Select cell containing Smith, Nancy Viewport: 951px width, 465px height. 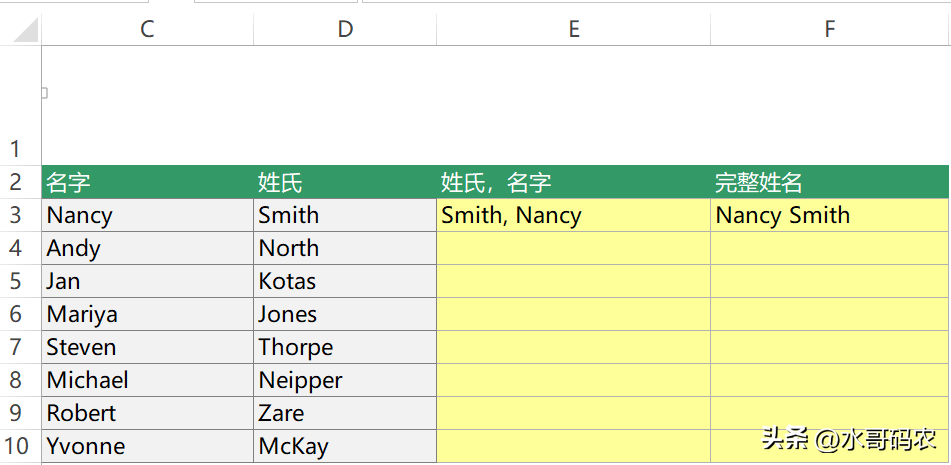[x=574, y=215]
